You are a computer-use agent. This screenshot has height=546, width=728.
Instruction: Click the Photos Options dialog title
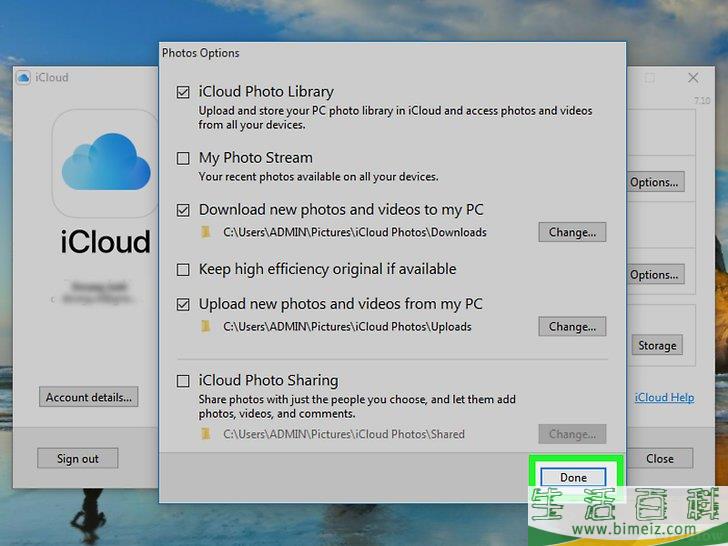[x=201, y=53]
